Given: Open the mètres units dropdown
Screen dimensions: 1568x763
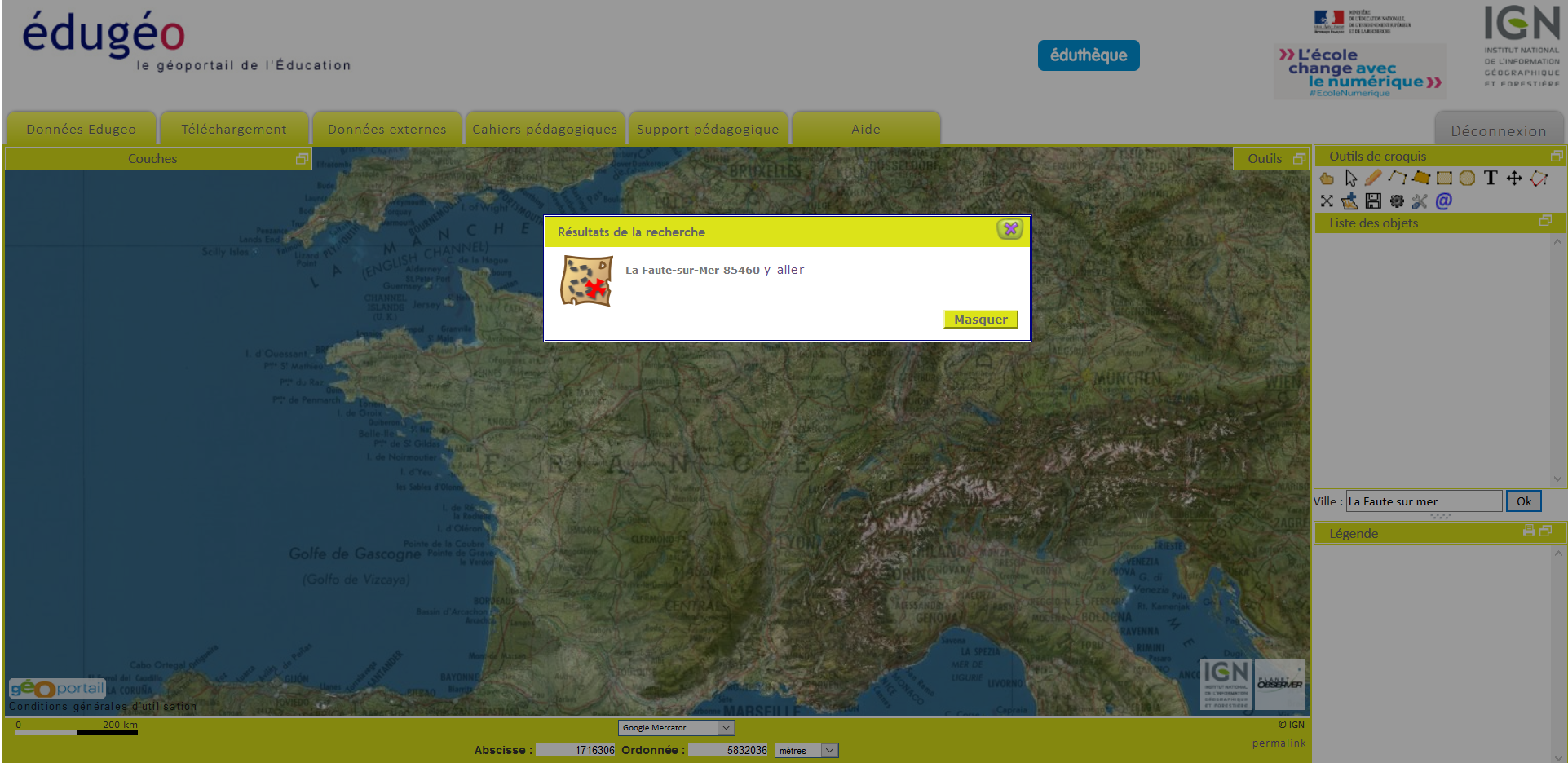Looking at the screenshot, I should pyautogui.click(x=806, y=751).
